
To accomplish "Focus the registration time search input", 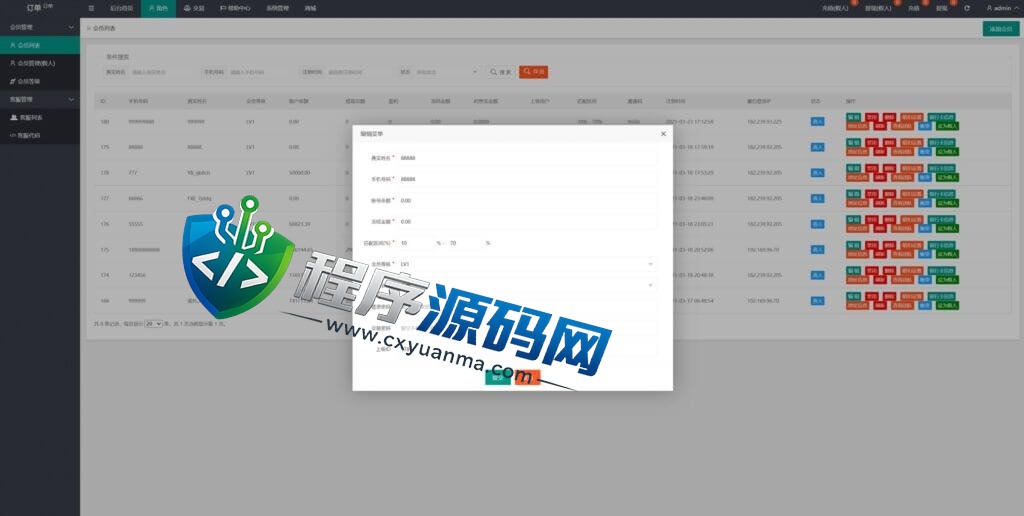I will (x=359, y=72).
